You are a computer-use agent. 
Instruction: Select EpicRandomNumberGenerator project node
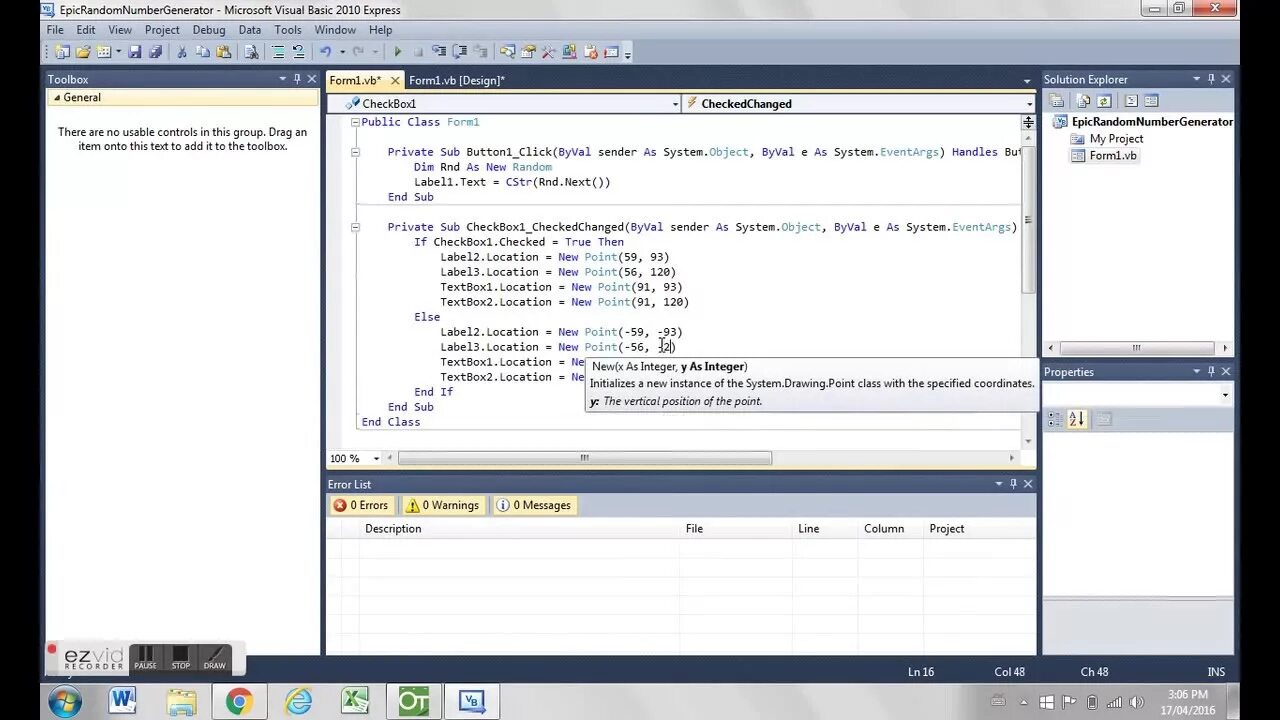[1152, 122]
